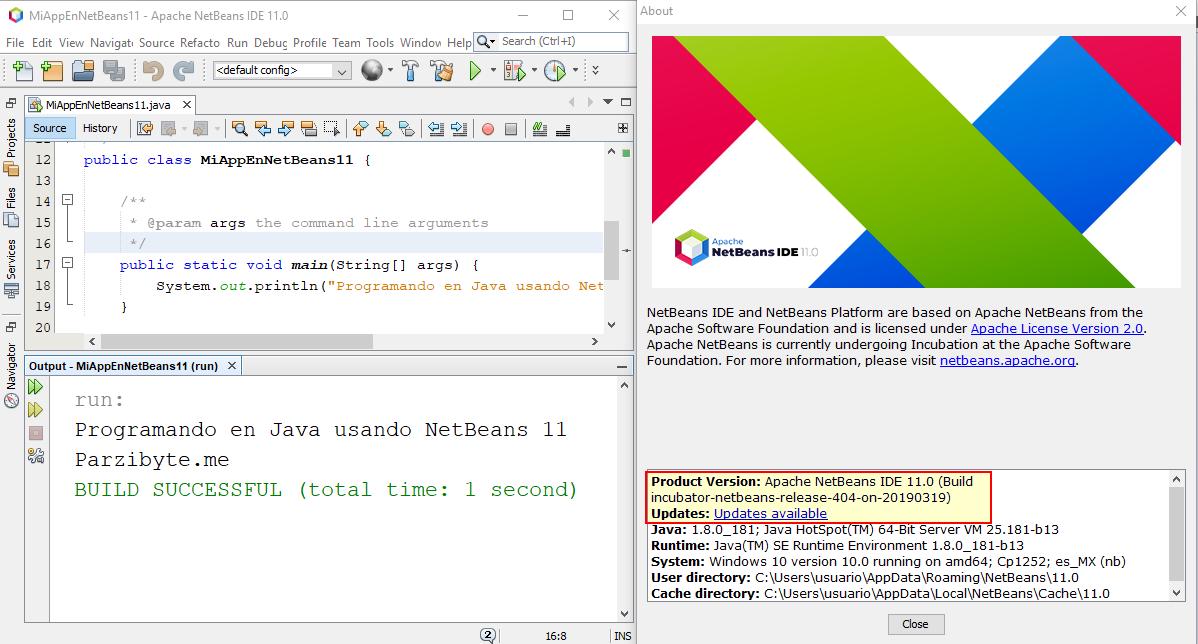Screen dimensions: 1198x644
Task: Click the globe browser icon in toolbar
Action: click(x=372, y=70)
